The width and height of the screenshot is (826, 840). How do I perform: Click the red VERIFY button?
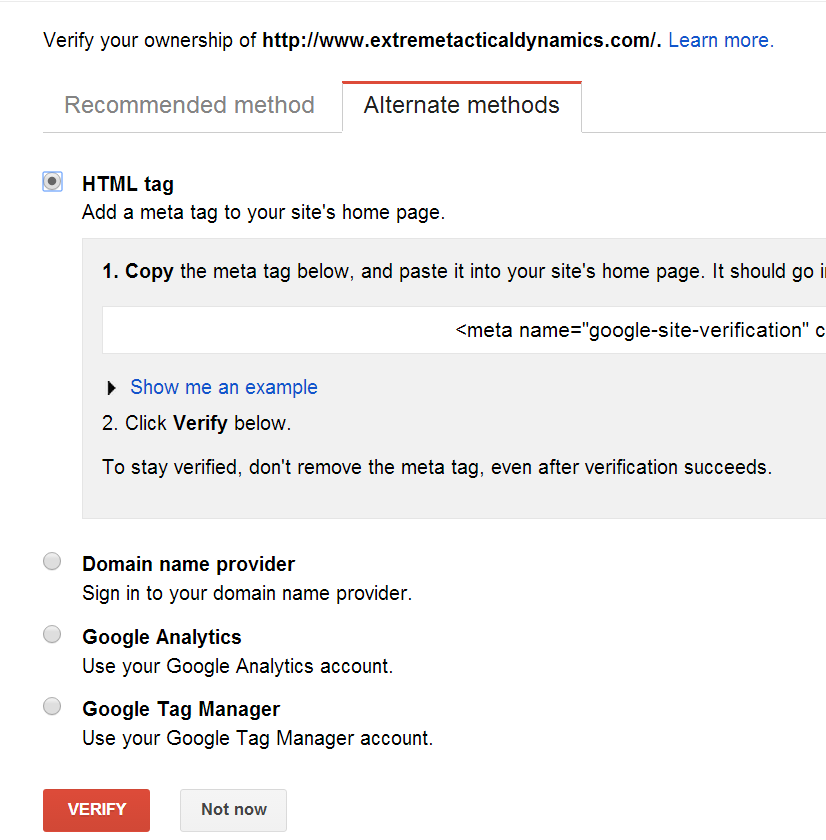96,809
